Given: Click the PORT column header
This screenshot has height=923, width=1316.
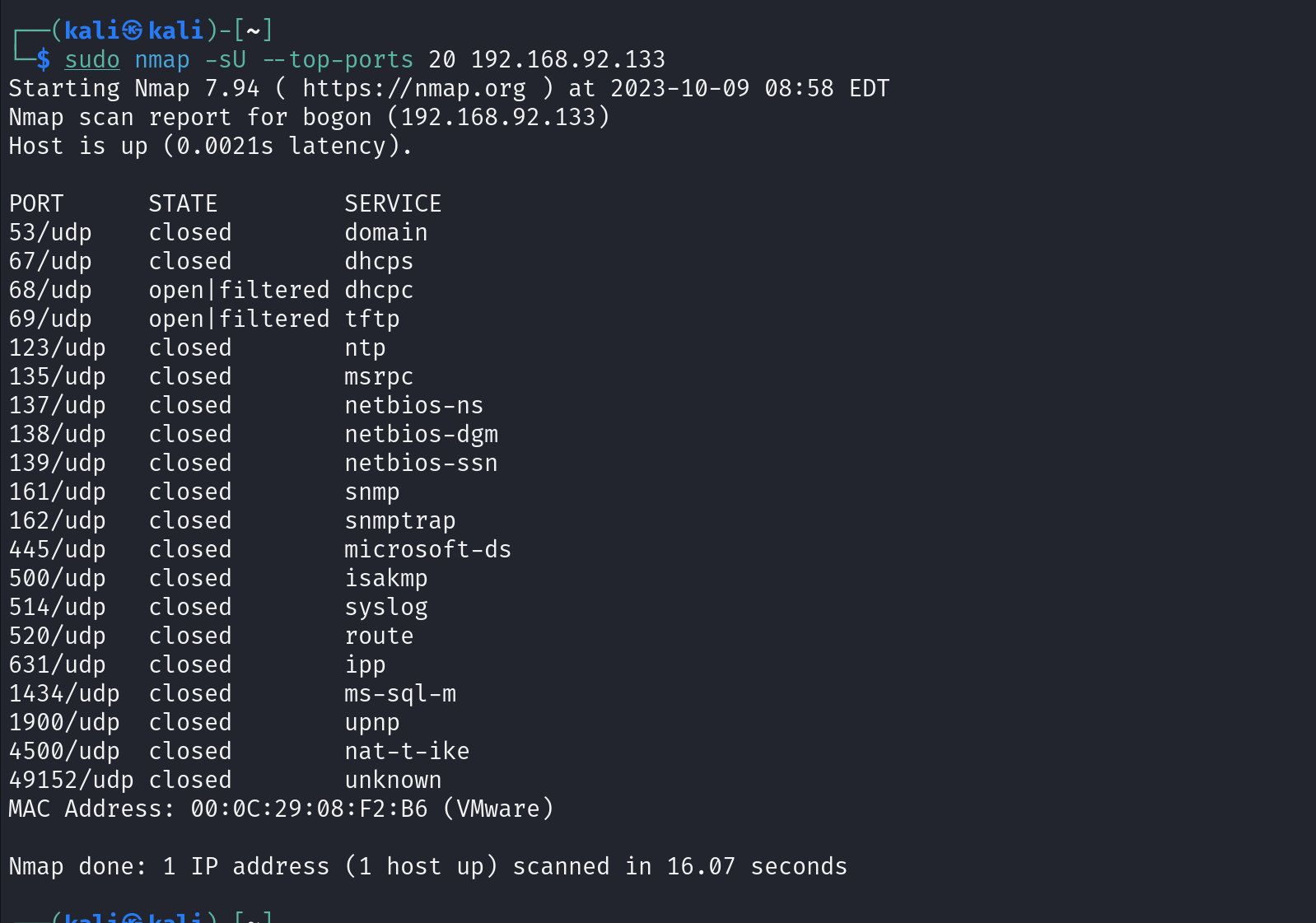Looking at the screenshot, I should pos(36,203).
